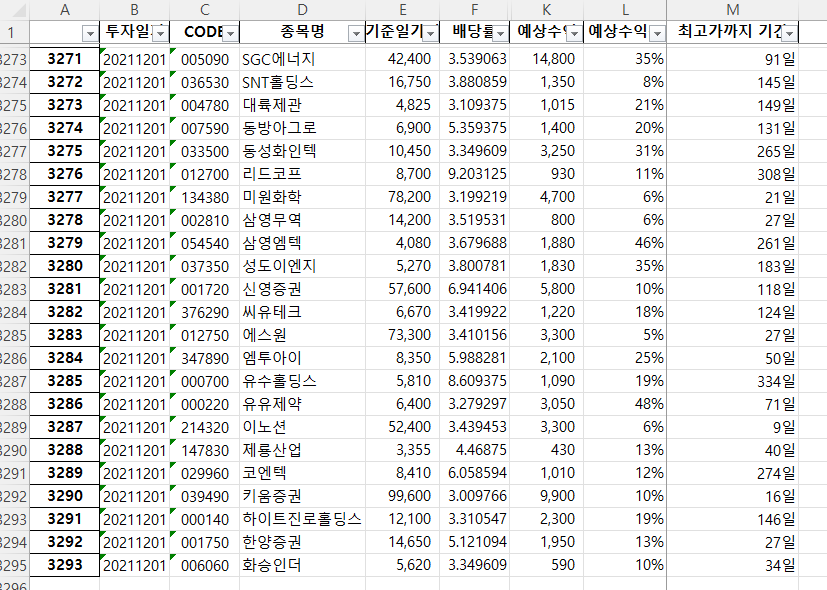
Task: Open the filter dropdown in column K header
Action: 574,34
